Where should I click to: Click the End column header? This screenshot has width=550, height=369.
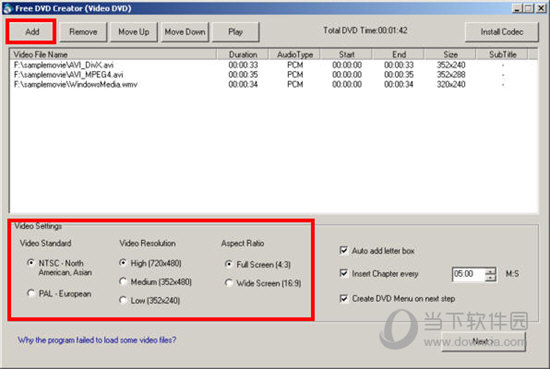(398, 54)
